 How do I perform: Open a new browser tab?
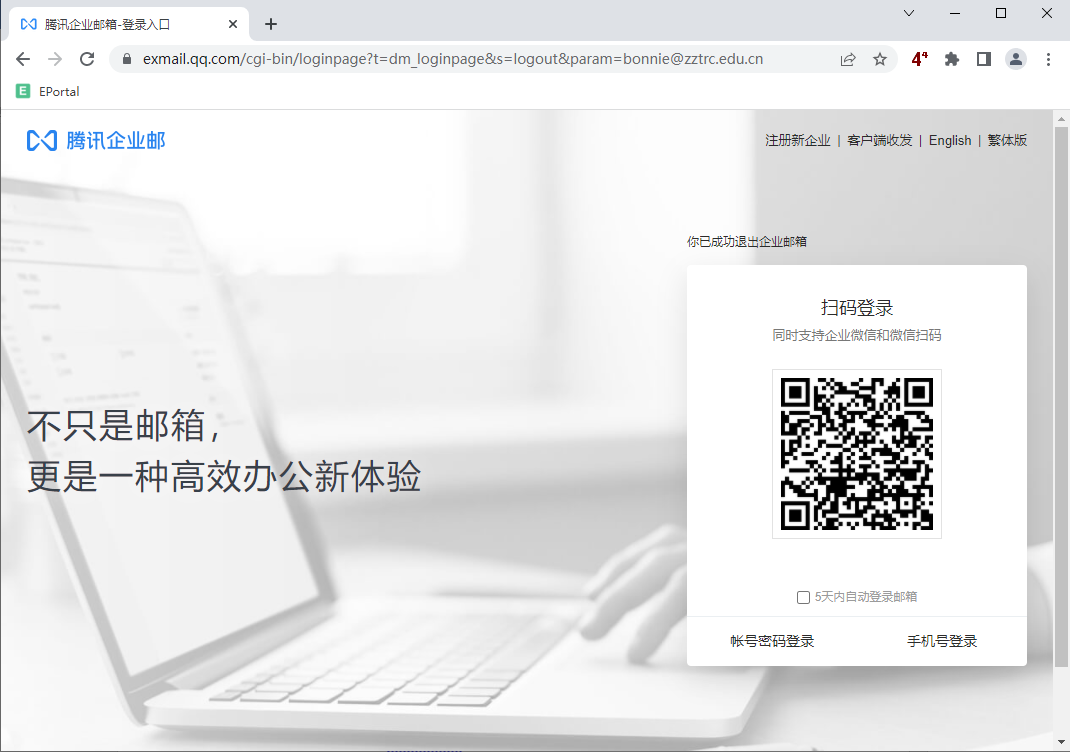click(271, 24)
